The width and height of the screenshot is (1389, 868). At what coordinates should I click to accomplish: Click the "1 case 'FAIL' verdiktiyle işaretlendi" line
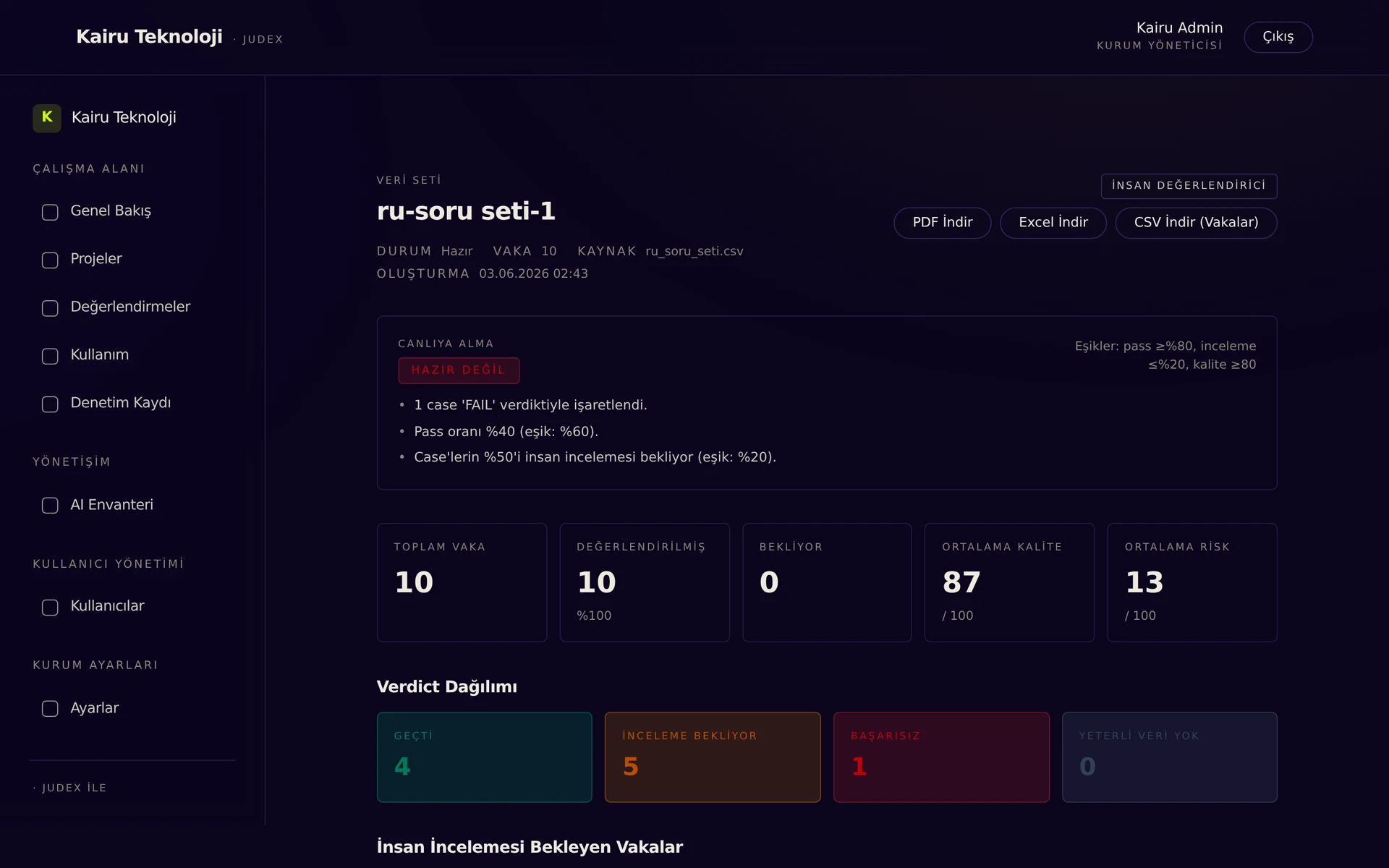530,405
